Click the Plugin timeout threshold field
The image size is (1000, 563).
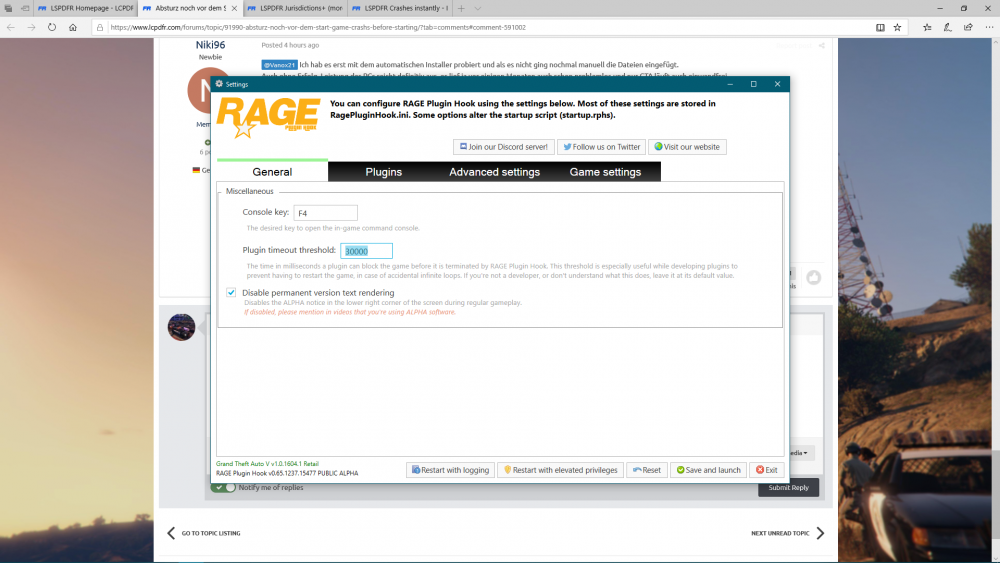(366, 251)
